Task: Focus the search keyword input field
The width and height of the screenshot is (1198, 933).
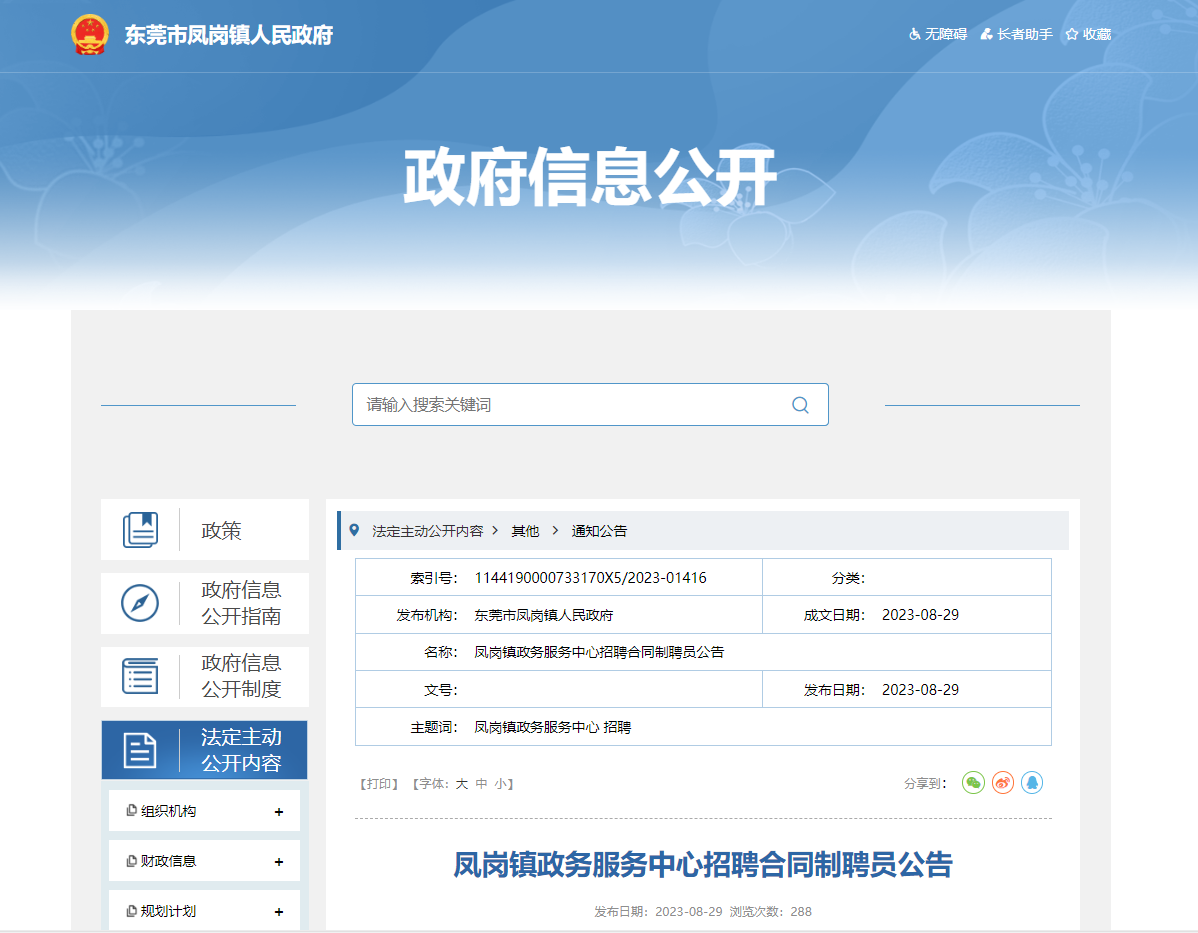Action: (x=570, y=405)
